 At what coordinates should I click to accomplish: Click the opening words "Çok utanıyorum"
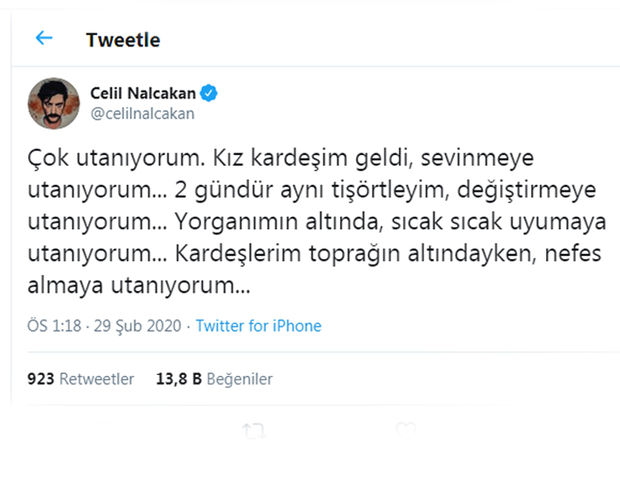click(93, 160)
